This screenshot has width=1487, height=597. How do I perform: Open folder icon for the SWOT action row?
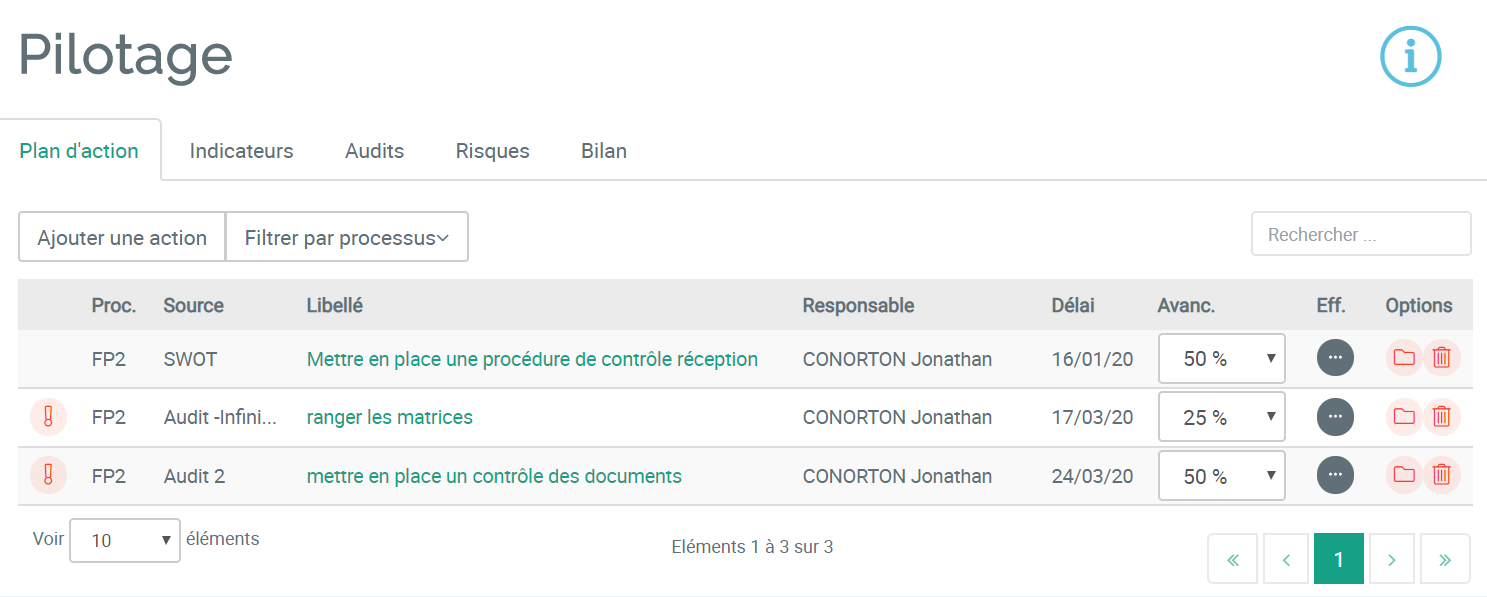1404,358
